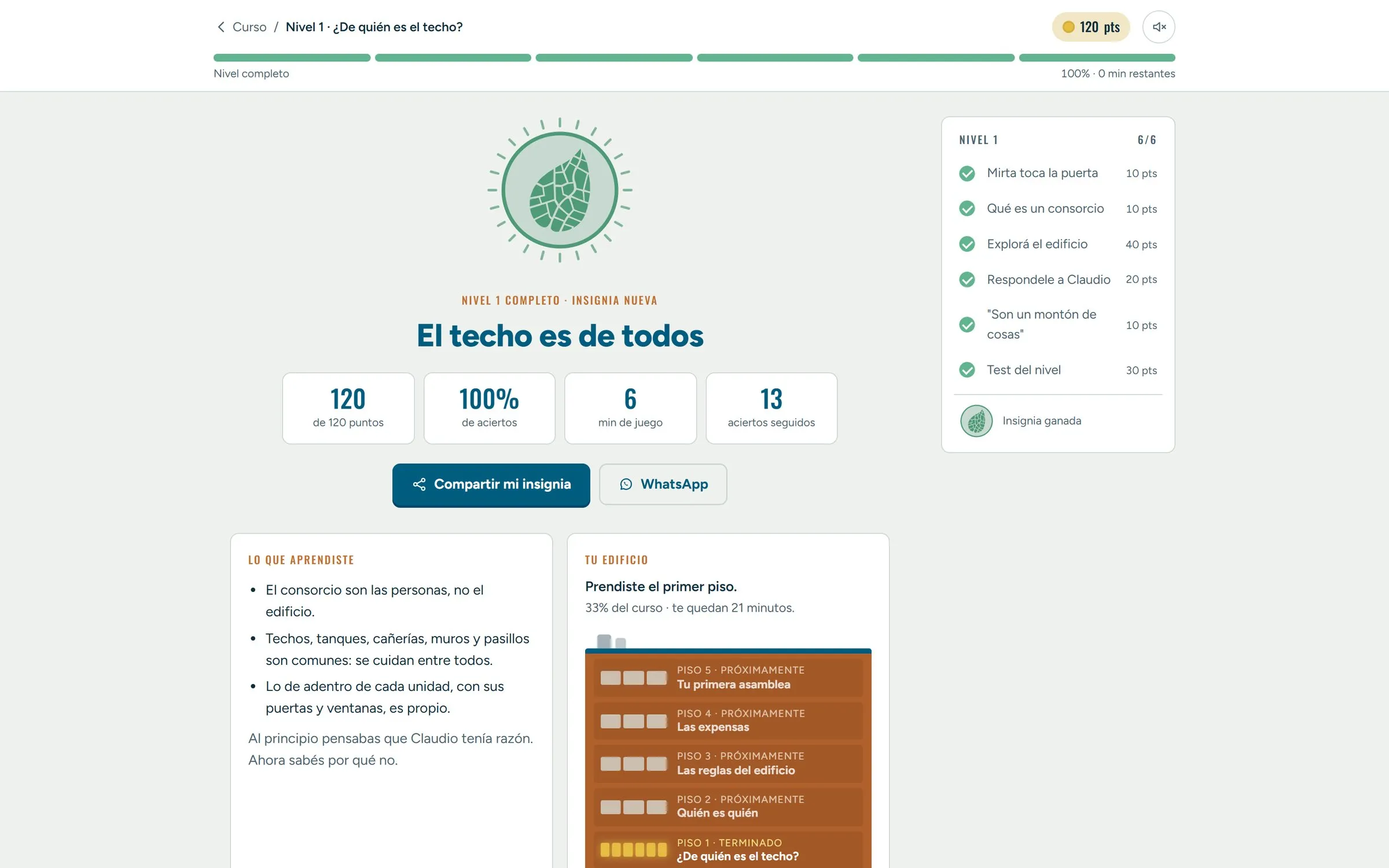Click the checkmark next to Test del nivel

pos(967,370)
